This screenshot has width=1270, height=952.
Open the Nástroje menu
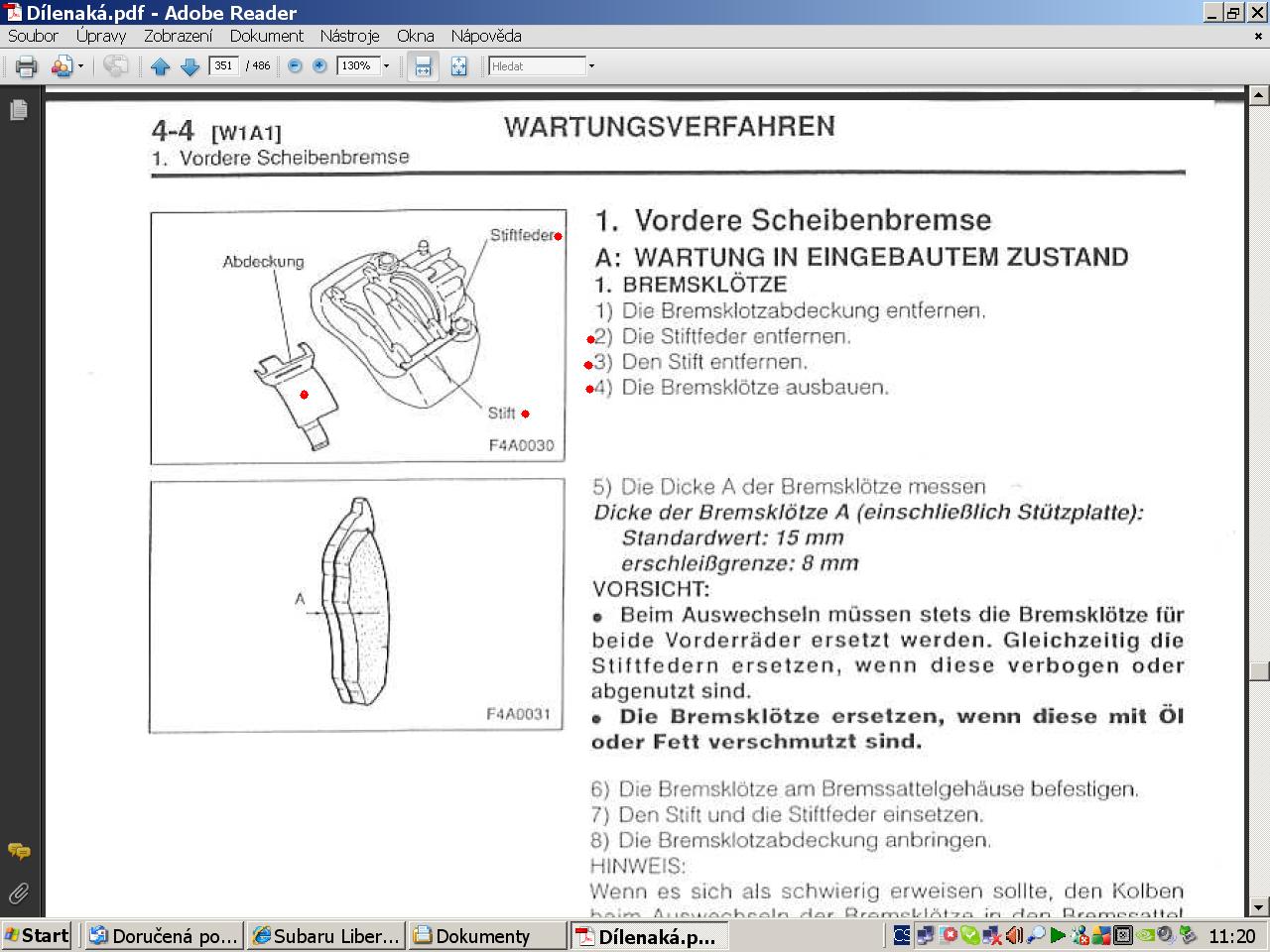click(349, 36)
